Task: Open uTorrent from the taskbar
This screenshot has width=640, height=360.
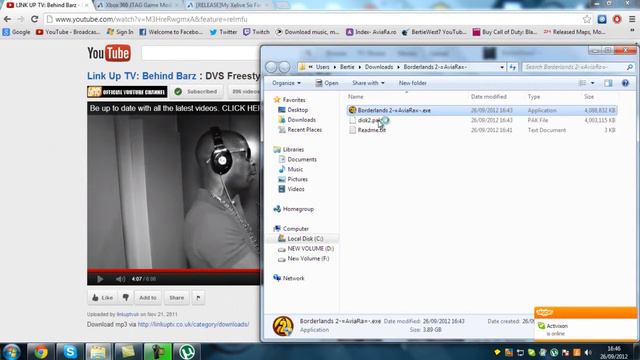Action: [187, 351]
